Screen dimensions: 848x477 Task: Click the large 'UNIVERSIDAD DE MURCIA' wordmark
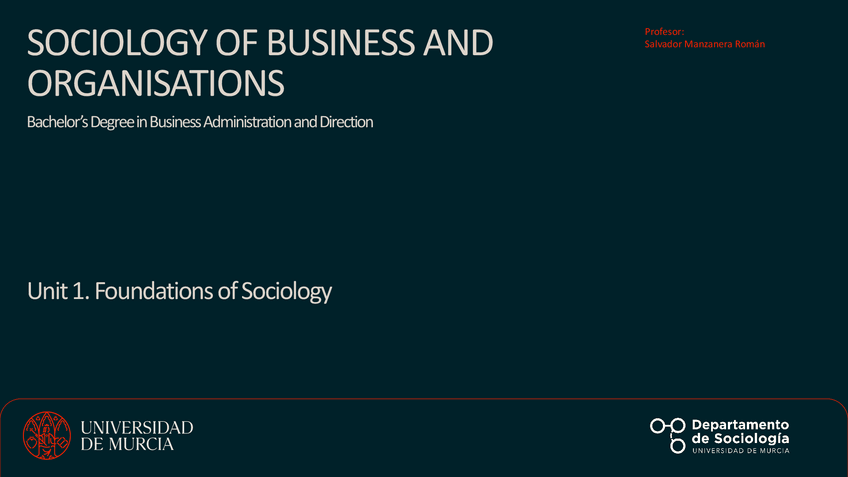tap(136, 436)
